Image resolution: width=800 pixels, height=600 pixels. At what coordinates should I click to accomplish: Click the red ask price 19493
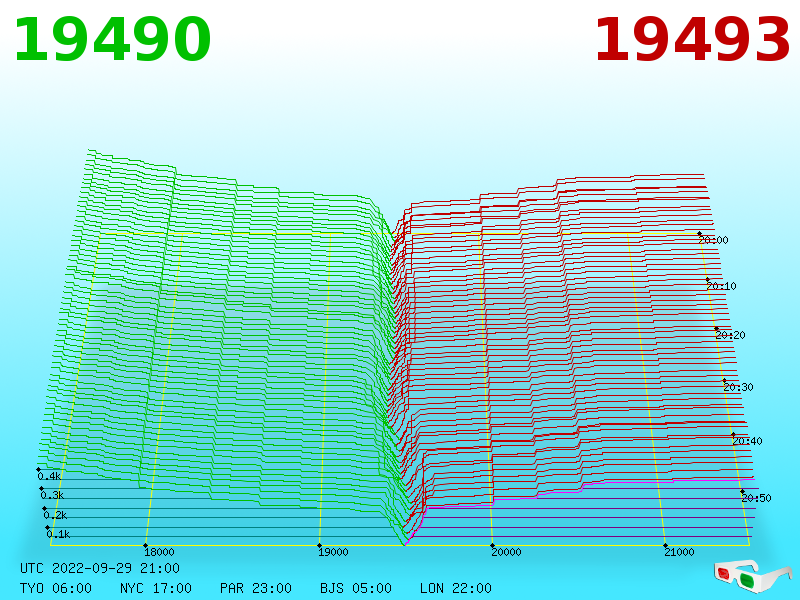click(x=692, y=40)
